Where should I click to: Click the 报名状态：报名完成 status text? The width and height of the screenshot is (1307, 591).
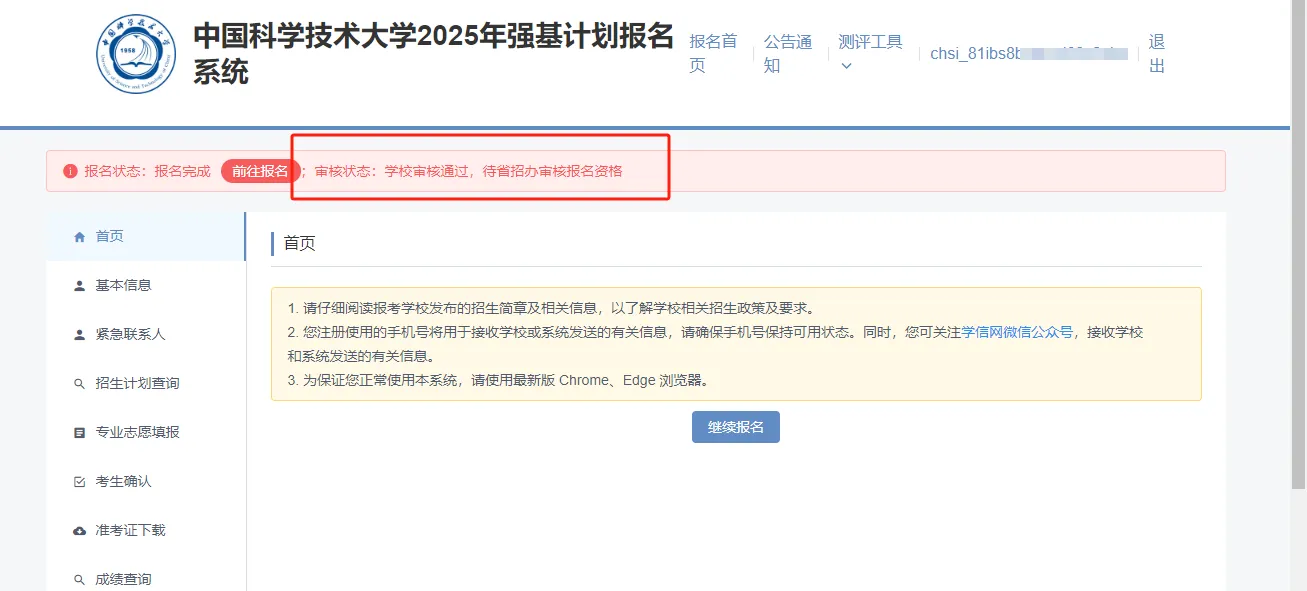coord(147,171)
